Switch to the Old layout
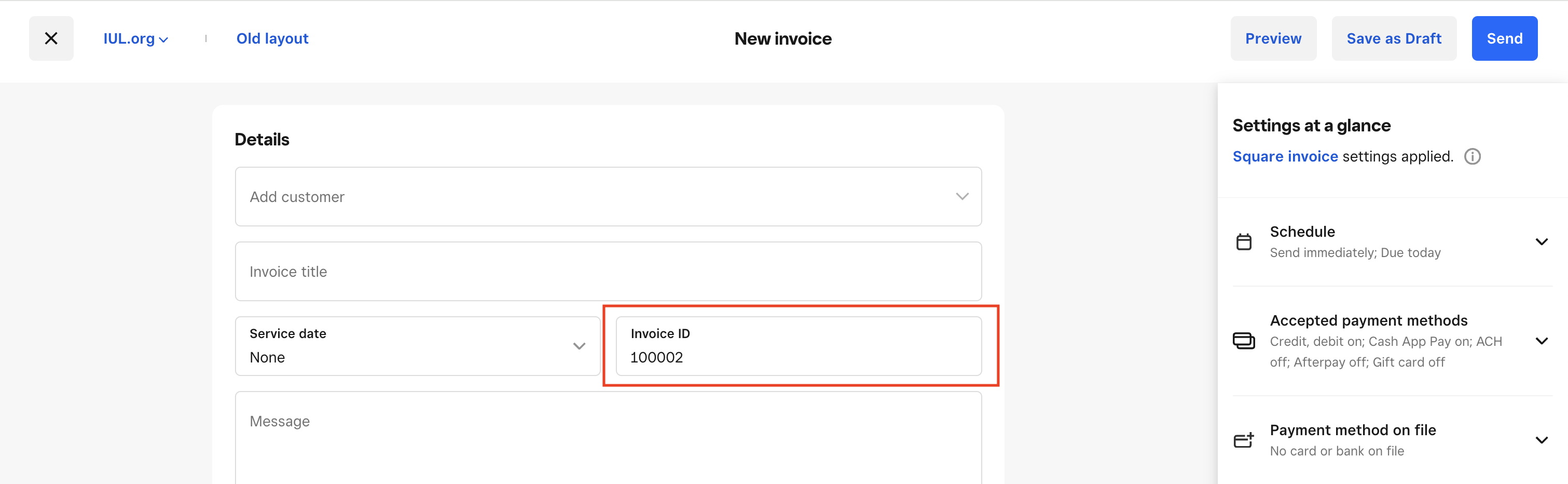The image size is (1568, 484). [272, 38]
